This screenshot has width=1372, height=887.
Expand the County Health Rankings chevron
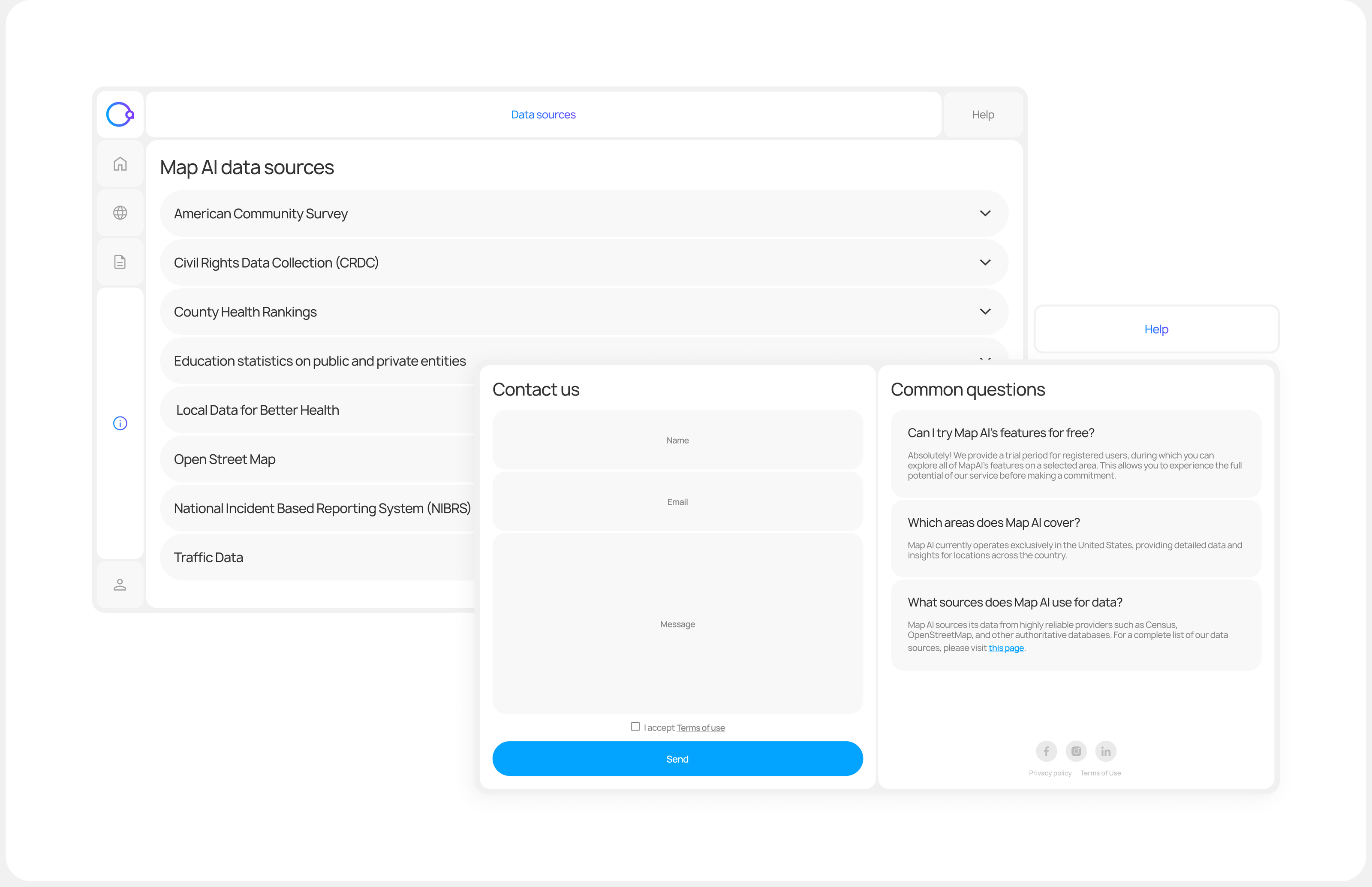985,311
